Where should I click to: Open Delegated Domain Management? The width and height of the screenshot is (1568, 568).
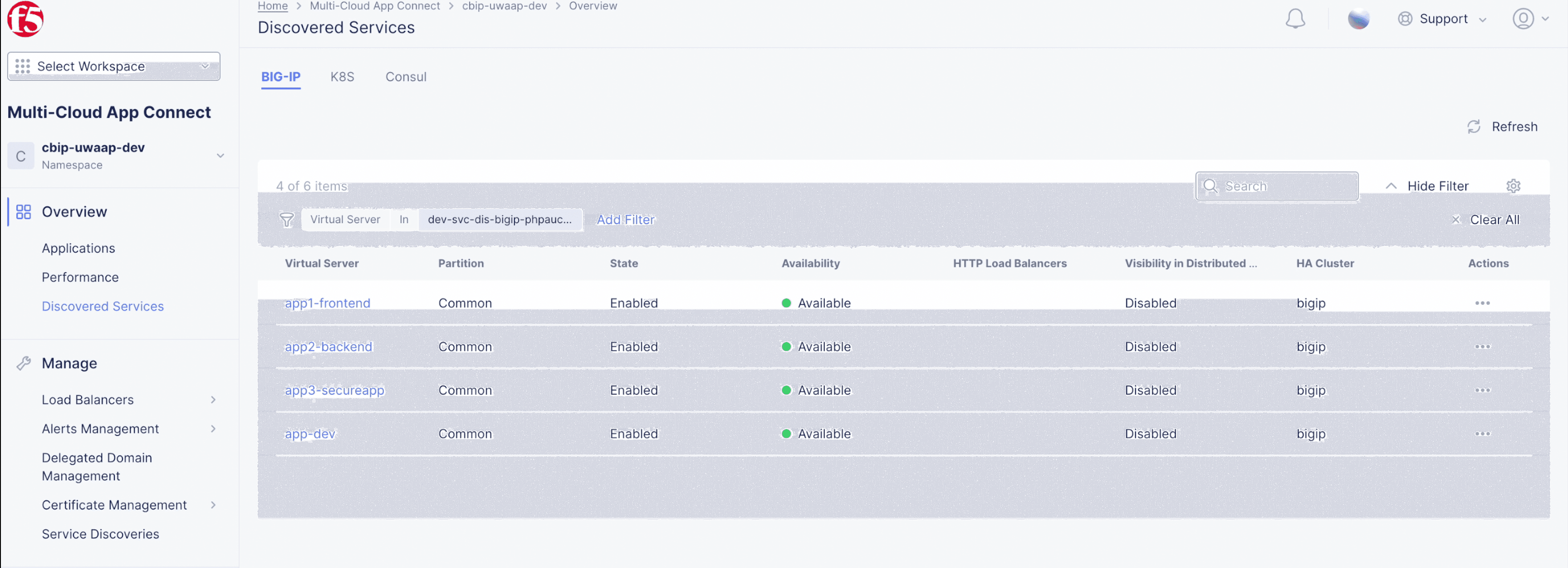pos(97,467)
